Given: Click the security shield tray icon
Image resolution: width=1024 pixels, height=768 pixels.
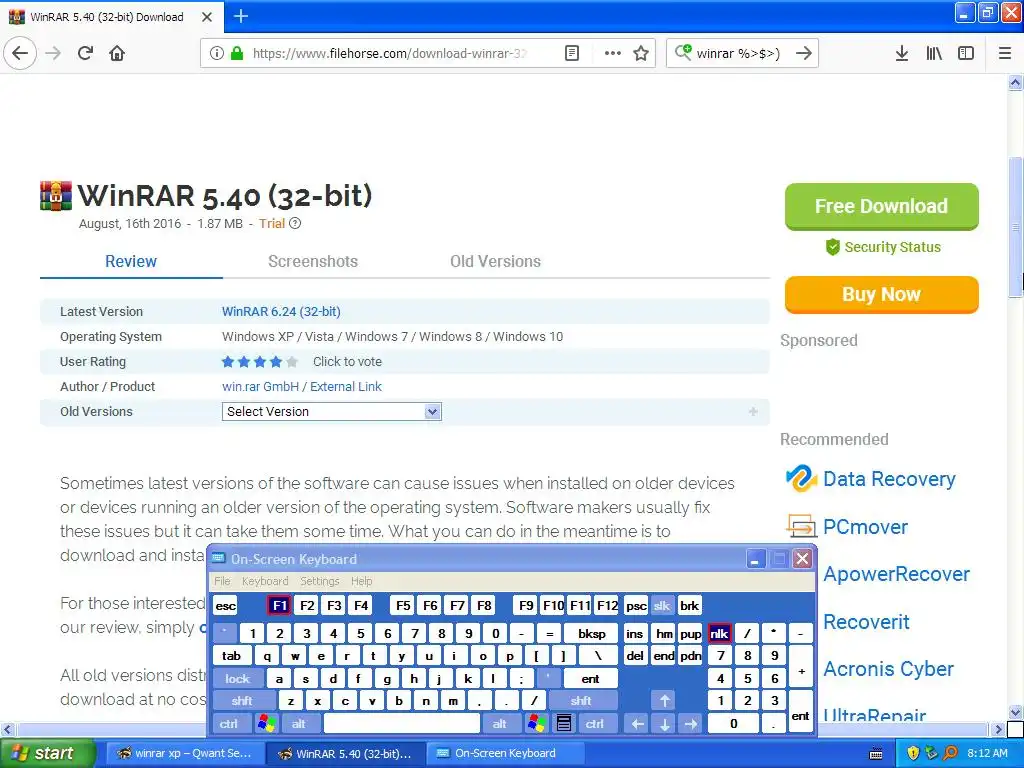Looking at the screenshot, I should [x=913, y=753].
